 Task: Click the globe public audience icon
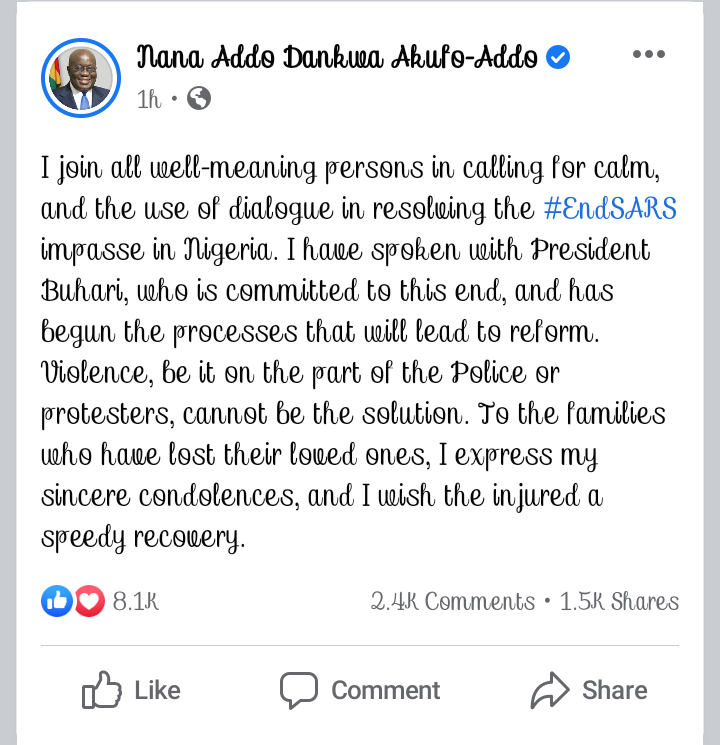pyautogui.click(x=199, y=99)
